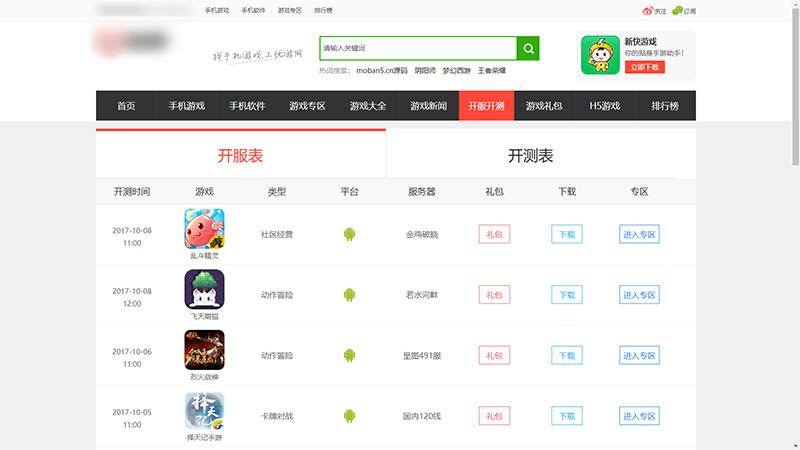The height and width of the screenshot is (450, 800).
Task: Click 进入专区 button for 飞天萌猫
Action: 639,295
